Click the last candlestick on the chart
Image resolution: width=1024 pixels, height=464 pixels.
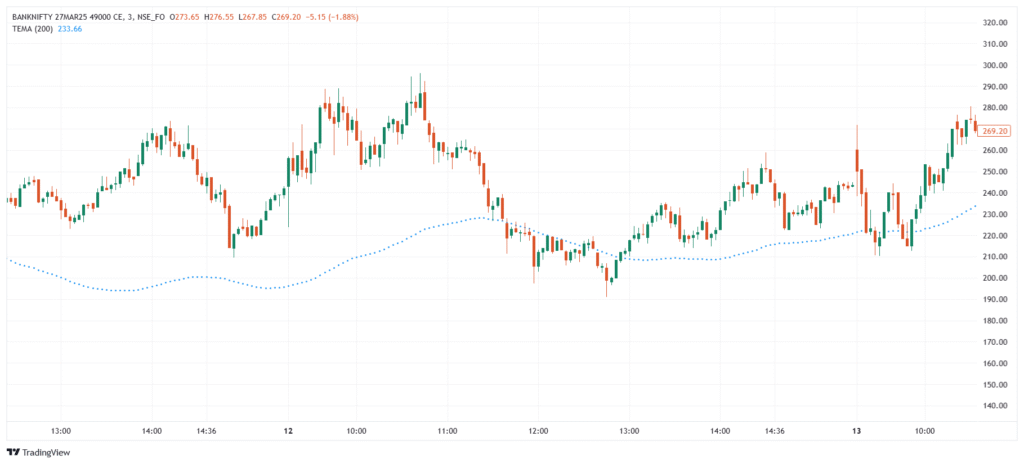[x=976, y=127]
